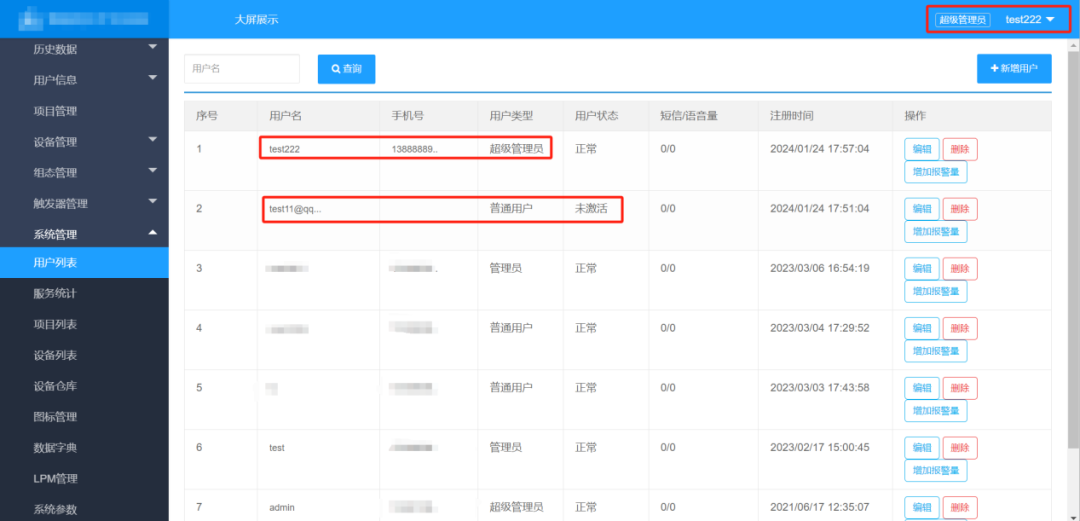The image size is (1080, 521).
Task: Open the test222 account dropdown
Action: [1030, 19]
